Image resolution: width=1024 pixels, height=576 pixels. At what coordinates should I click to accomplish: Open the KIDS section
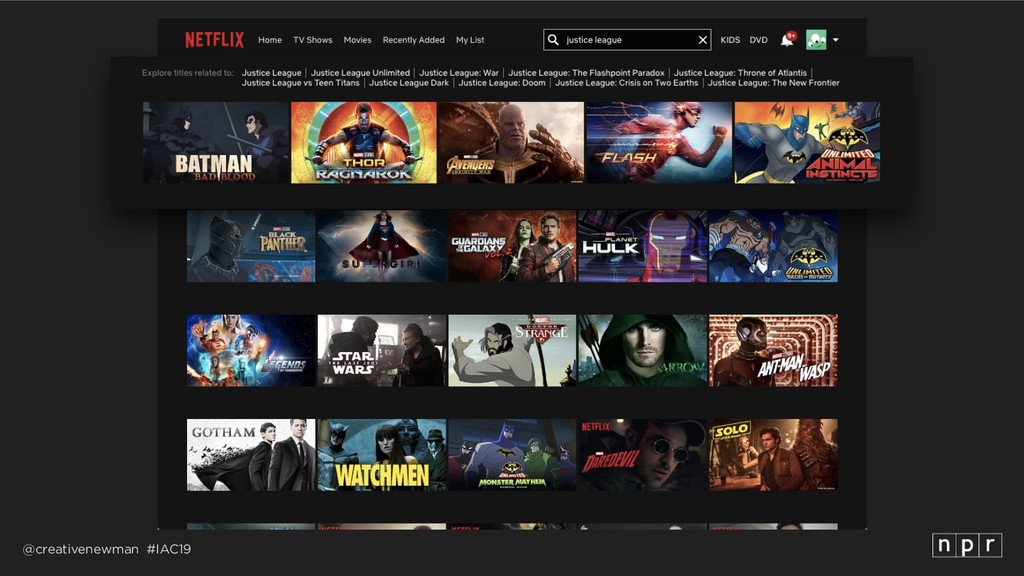point(730,40)
